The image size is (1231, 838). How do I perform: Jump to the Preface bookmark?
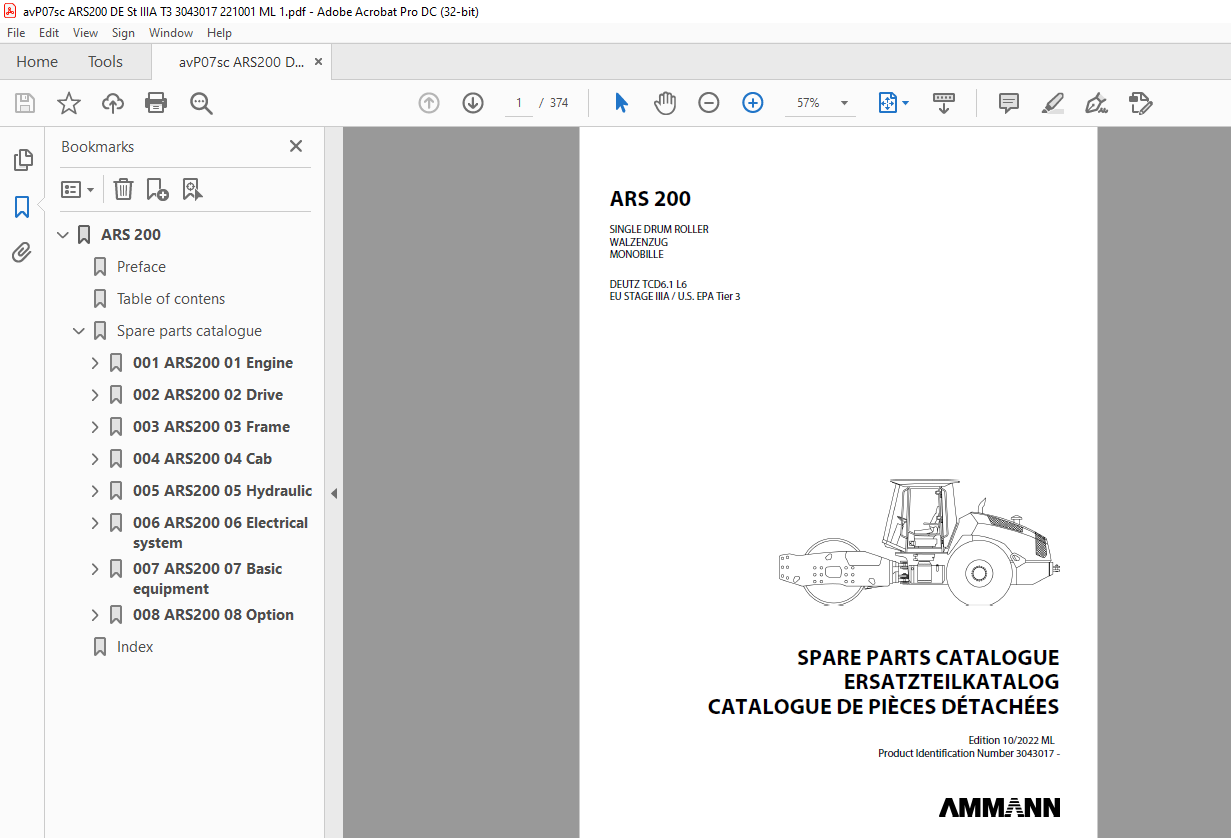[141, 267]
